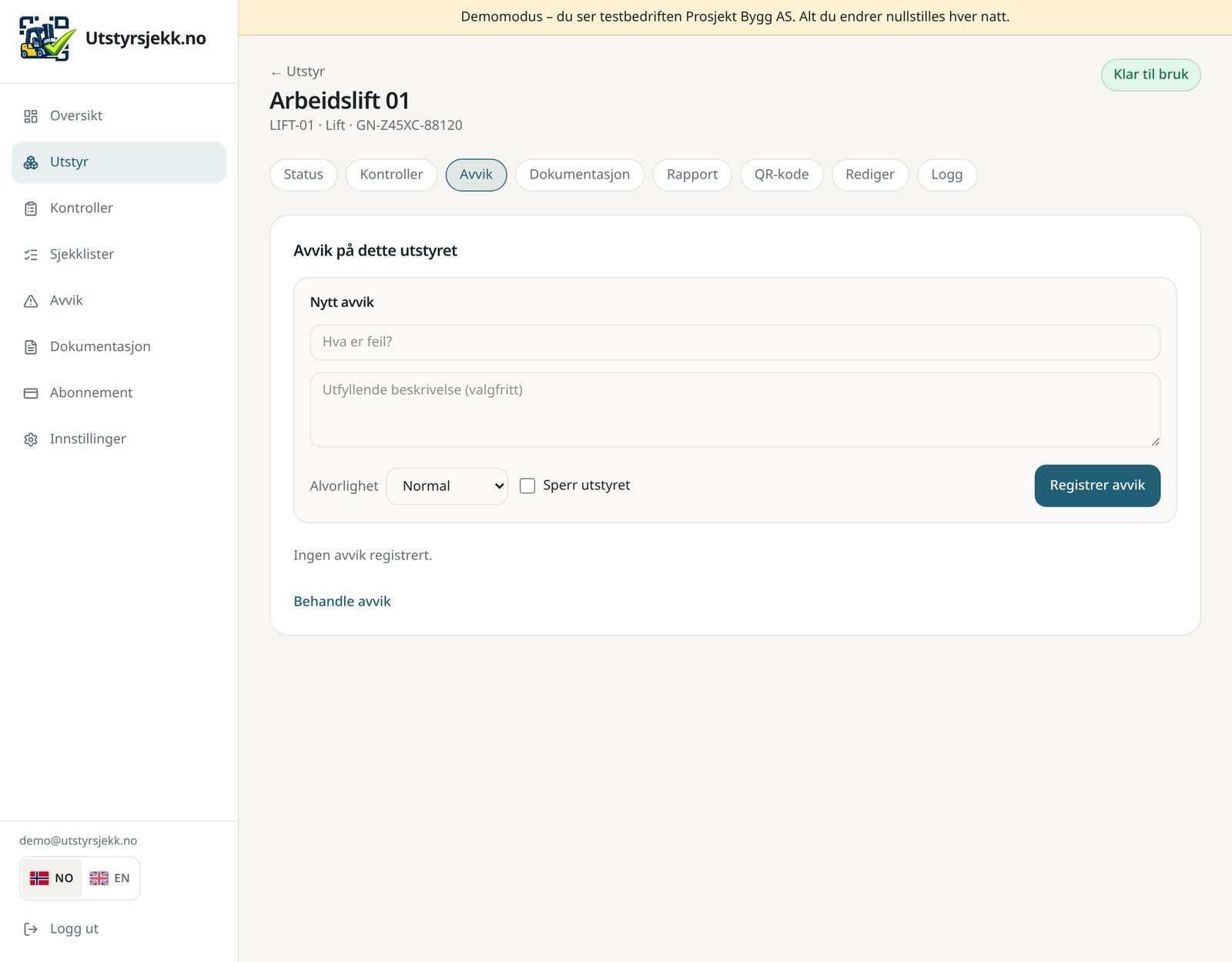Viewport: 1232px width, 962px height.
Task: Open Abonnement in the sidebar menu
Action: (119, 393)
